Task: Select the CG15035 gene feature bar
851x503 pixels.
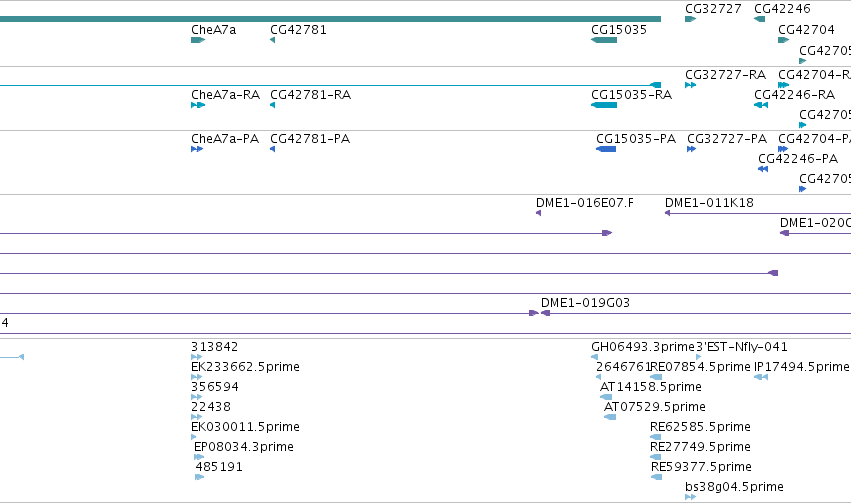Action: coord(604,40)
